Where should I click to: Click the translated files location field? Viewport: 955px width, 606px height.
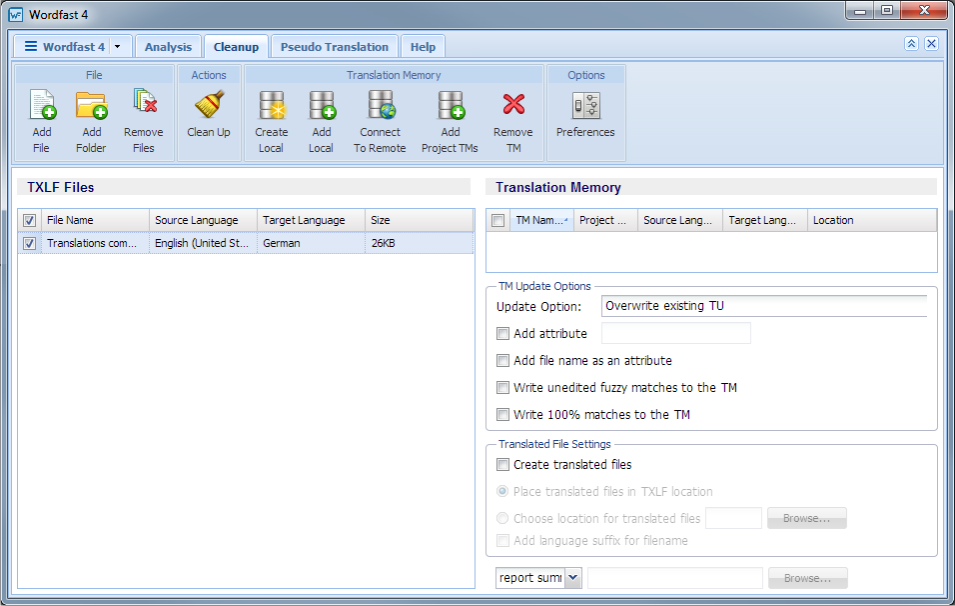pyautogui.click(x=733, y=518)
